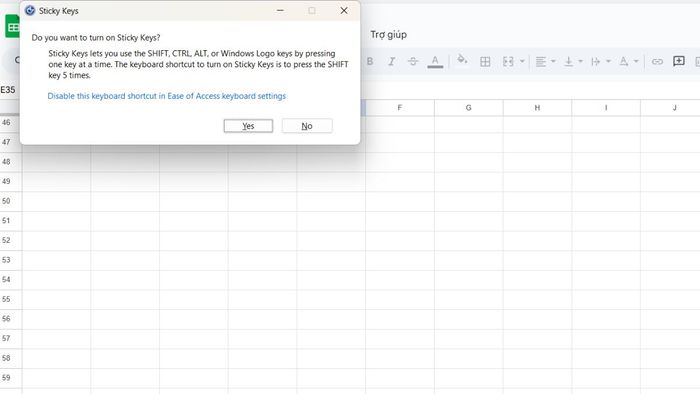Select row 46 header
Image resolution: width=700 pixels, height=394 pixels.
10,123
